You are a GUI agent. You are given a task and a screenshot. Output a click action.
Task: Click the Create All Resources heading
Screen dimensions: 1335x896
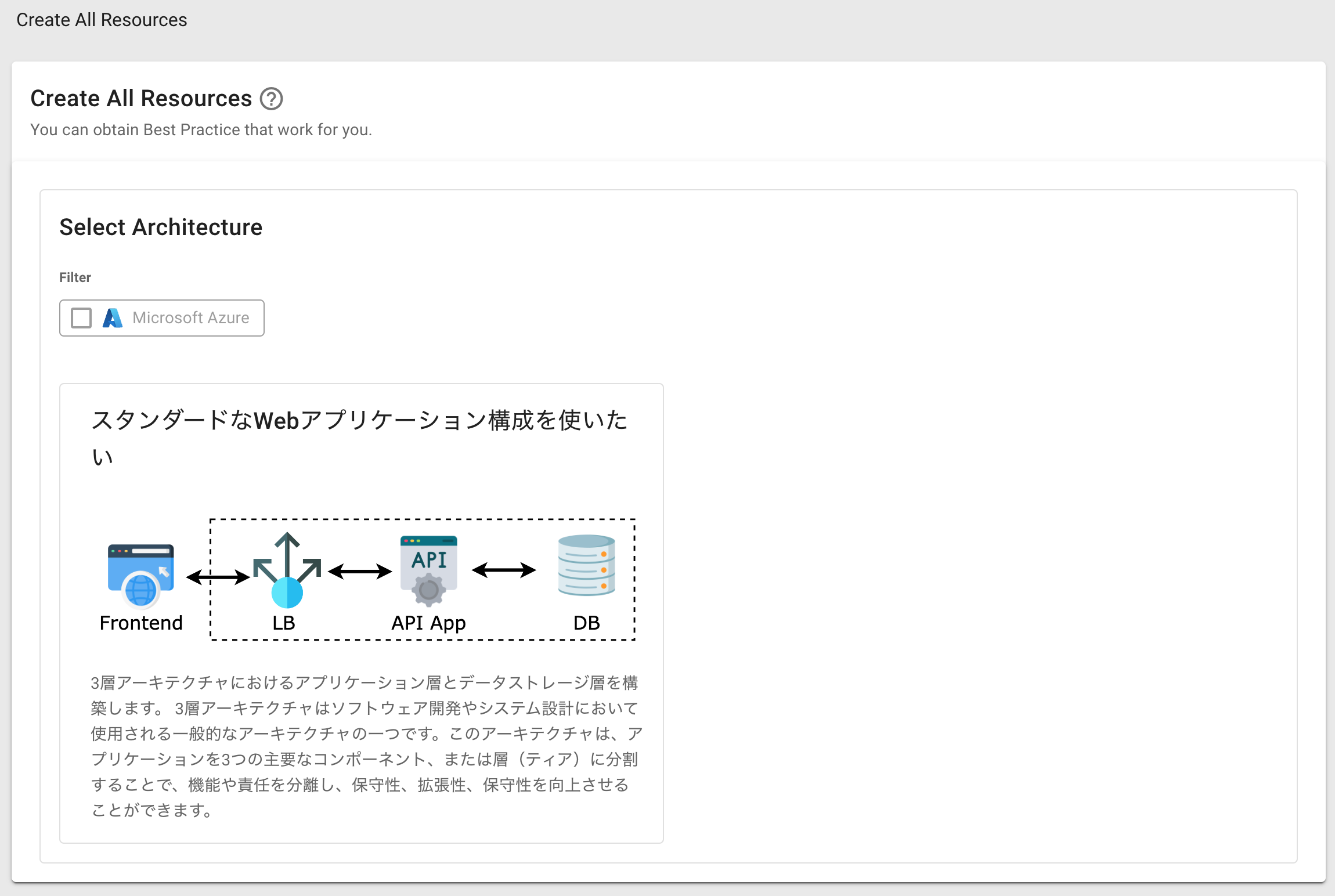click(141, 99)
